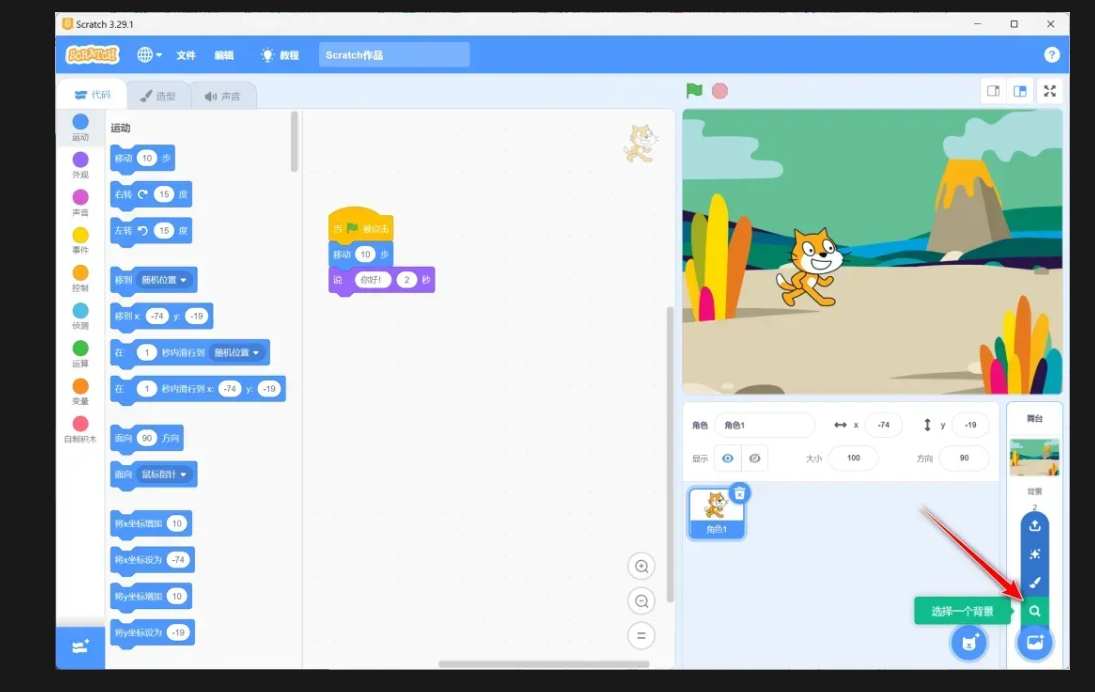Click the choose backdrop round button
1095x692 pixels.
click(1035, 642)
